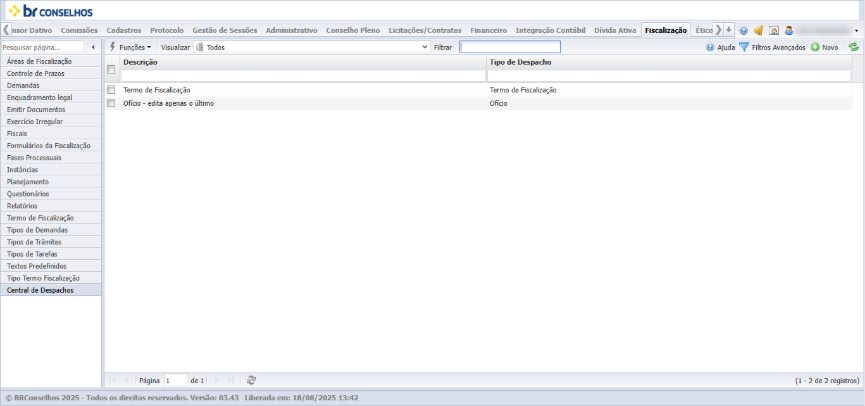Click the lightning bolt Funções icon
Viewport: 865px width, 406px height.
(113, 47)
